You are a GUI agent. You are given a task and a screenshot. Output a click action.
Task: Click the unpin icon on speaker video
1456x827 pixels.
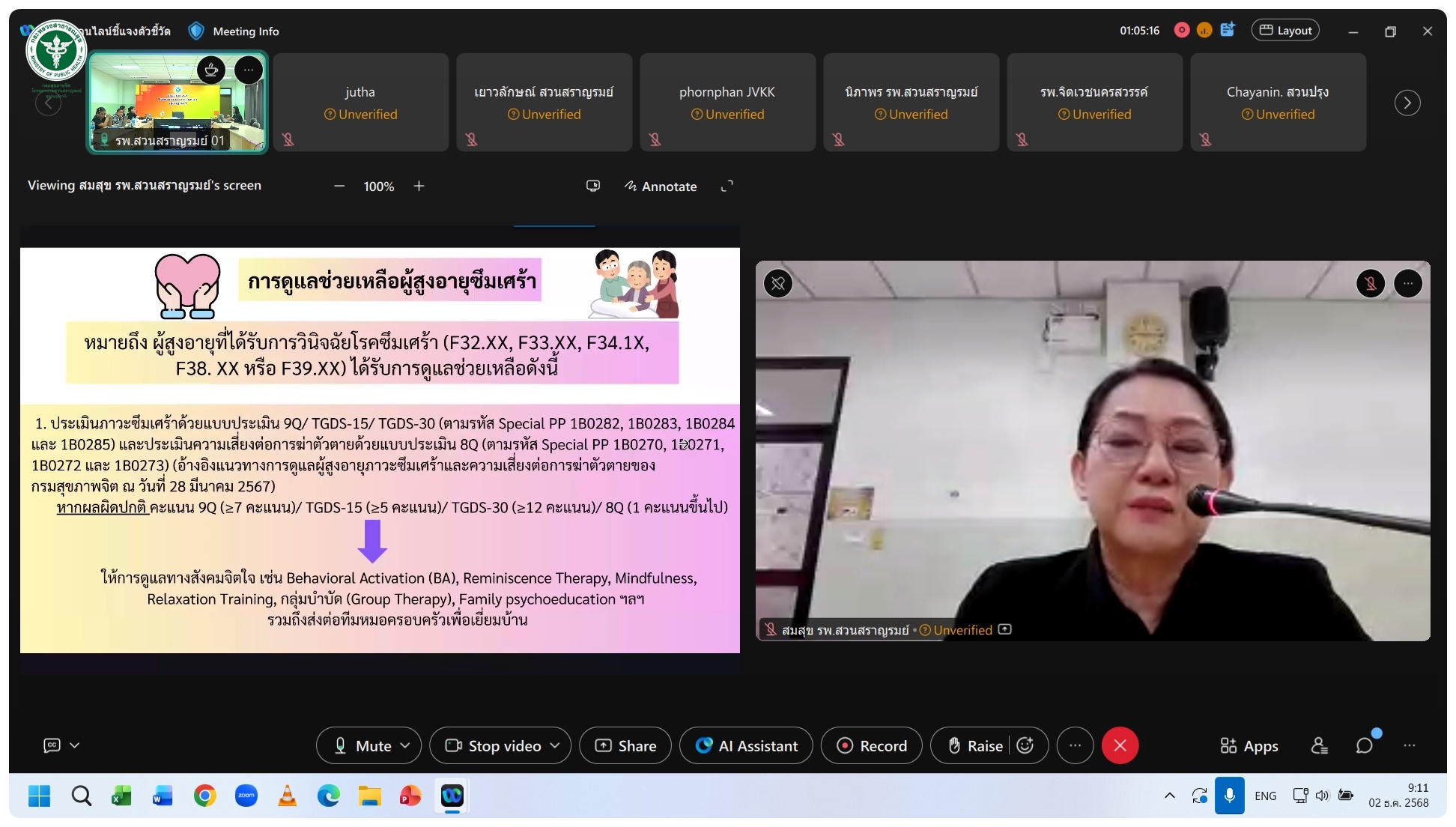click(x=778, y=283)
